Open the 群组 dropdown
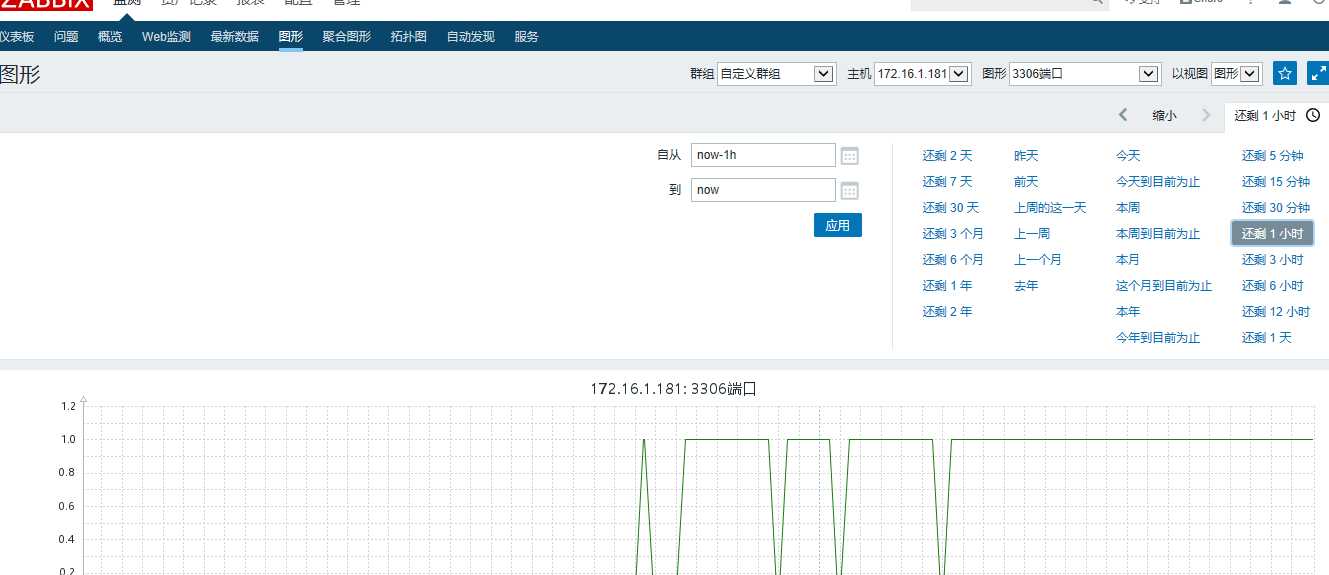This screenshot has width=1329, height=575. coord(777,74)
